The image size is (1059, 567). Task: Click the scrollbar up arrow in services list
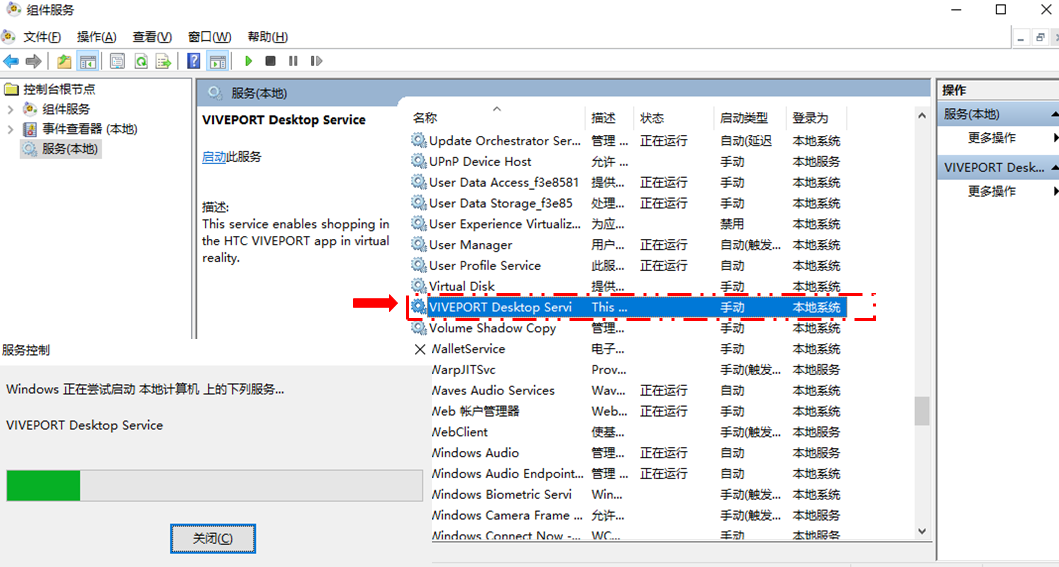(x=922, y=116)
